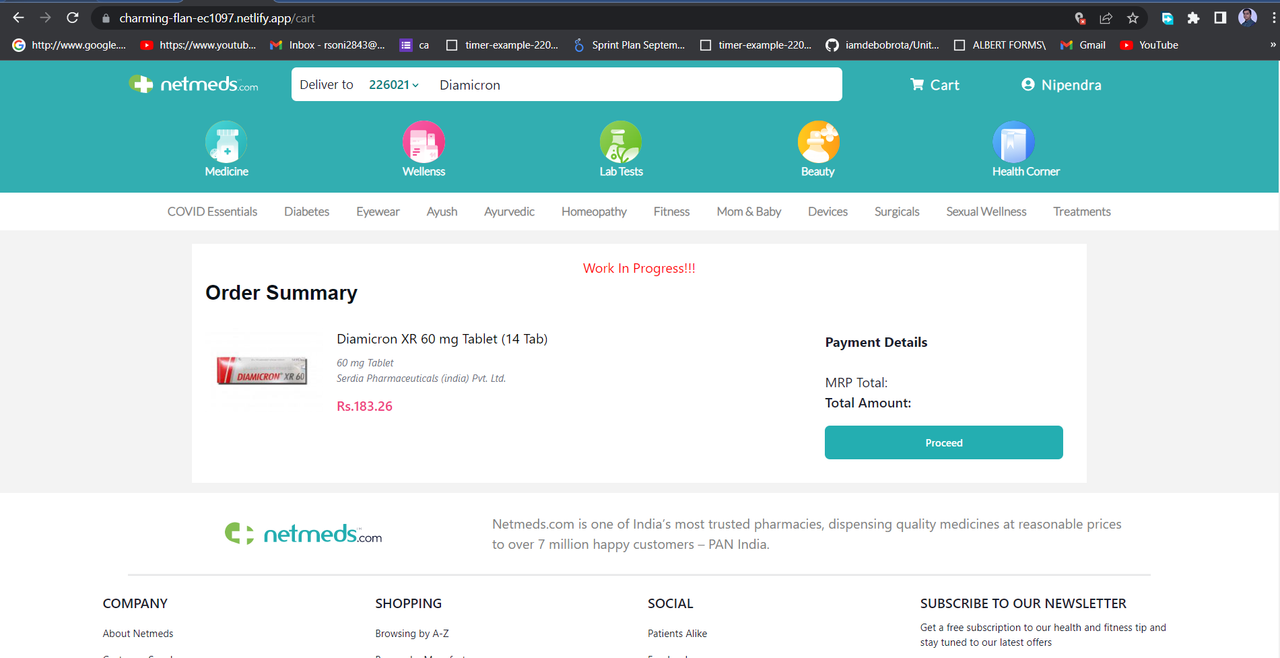Click the Total Amount label

point(868,403)
